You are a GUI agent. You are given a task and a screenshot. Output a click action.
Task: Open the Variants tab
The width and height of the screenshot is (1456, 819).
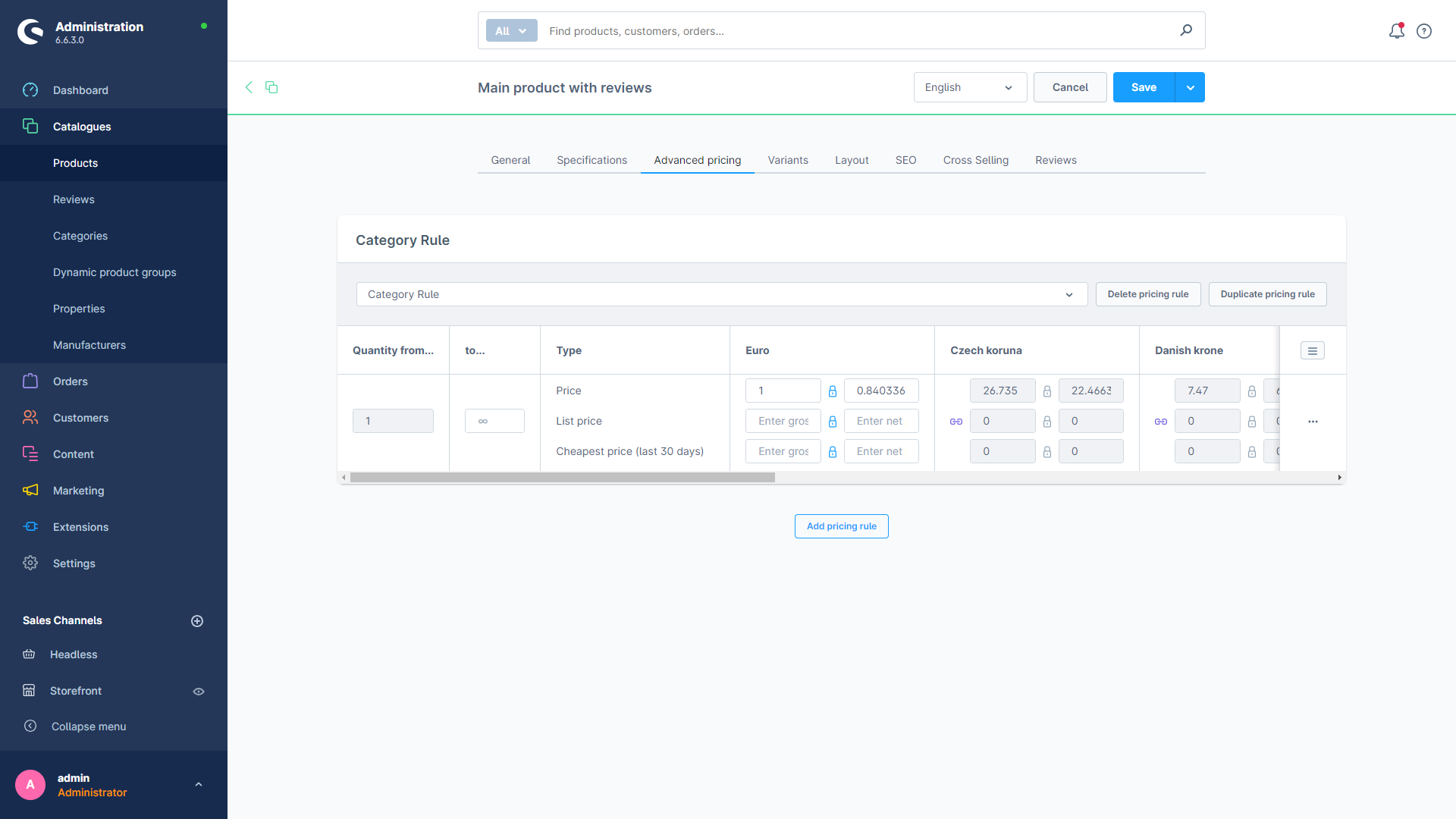788,160
